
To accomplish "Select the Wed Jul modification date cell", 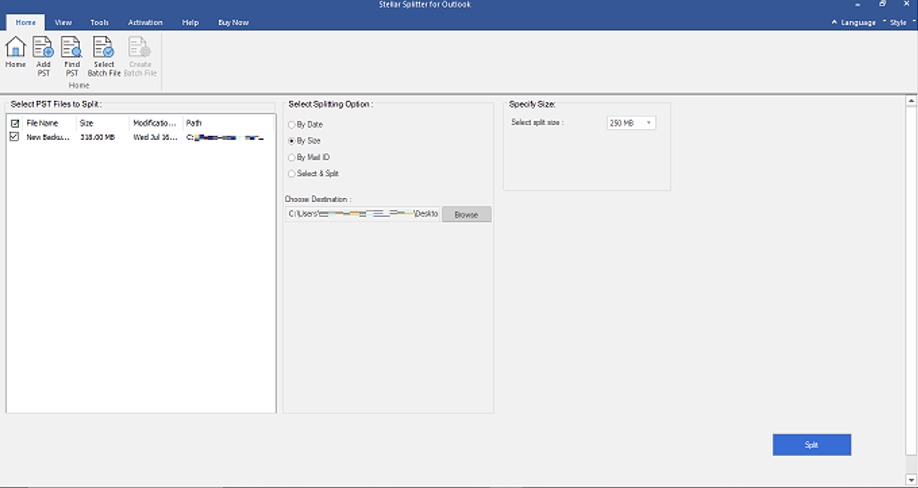I will (x=155, y=138).
